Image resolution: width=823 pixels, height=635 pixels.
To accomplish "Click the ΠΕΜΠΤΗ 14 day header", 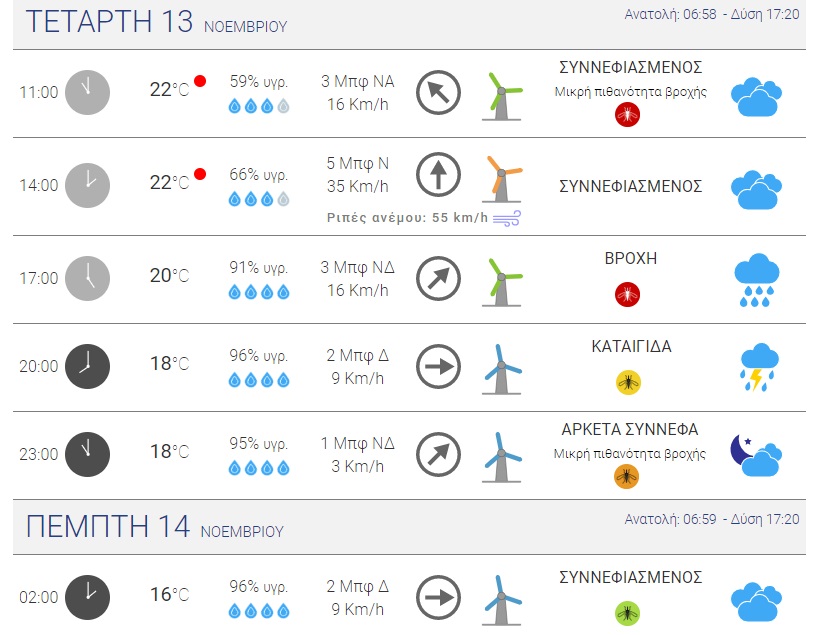I will [x=108, y=526].
